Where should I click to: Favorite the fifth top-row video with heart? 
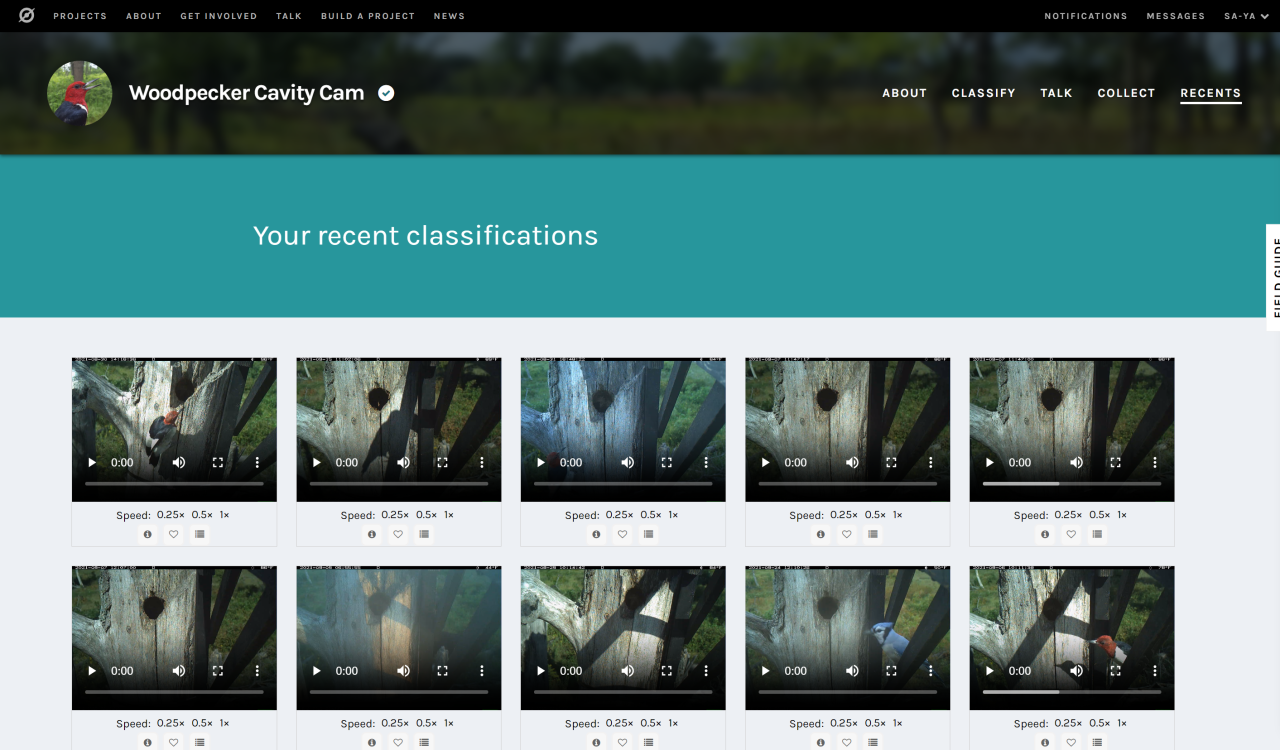point(1071,535)
